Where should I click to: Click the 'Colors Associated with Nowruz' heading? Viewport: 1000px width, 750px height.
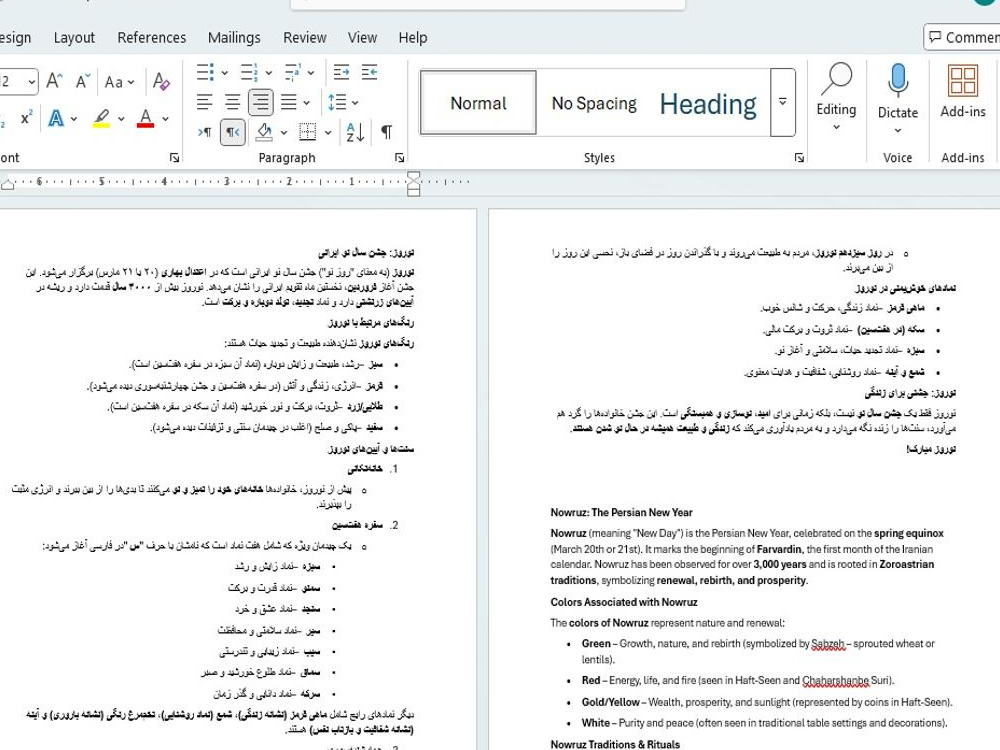[624, 602]
